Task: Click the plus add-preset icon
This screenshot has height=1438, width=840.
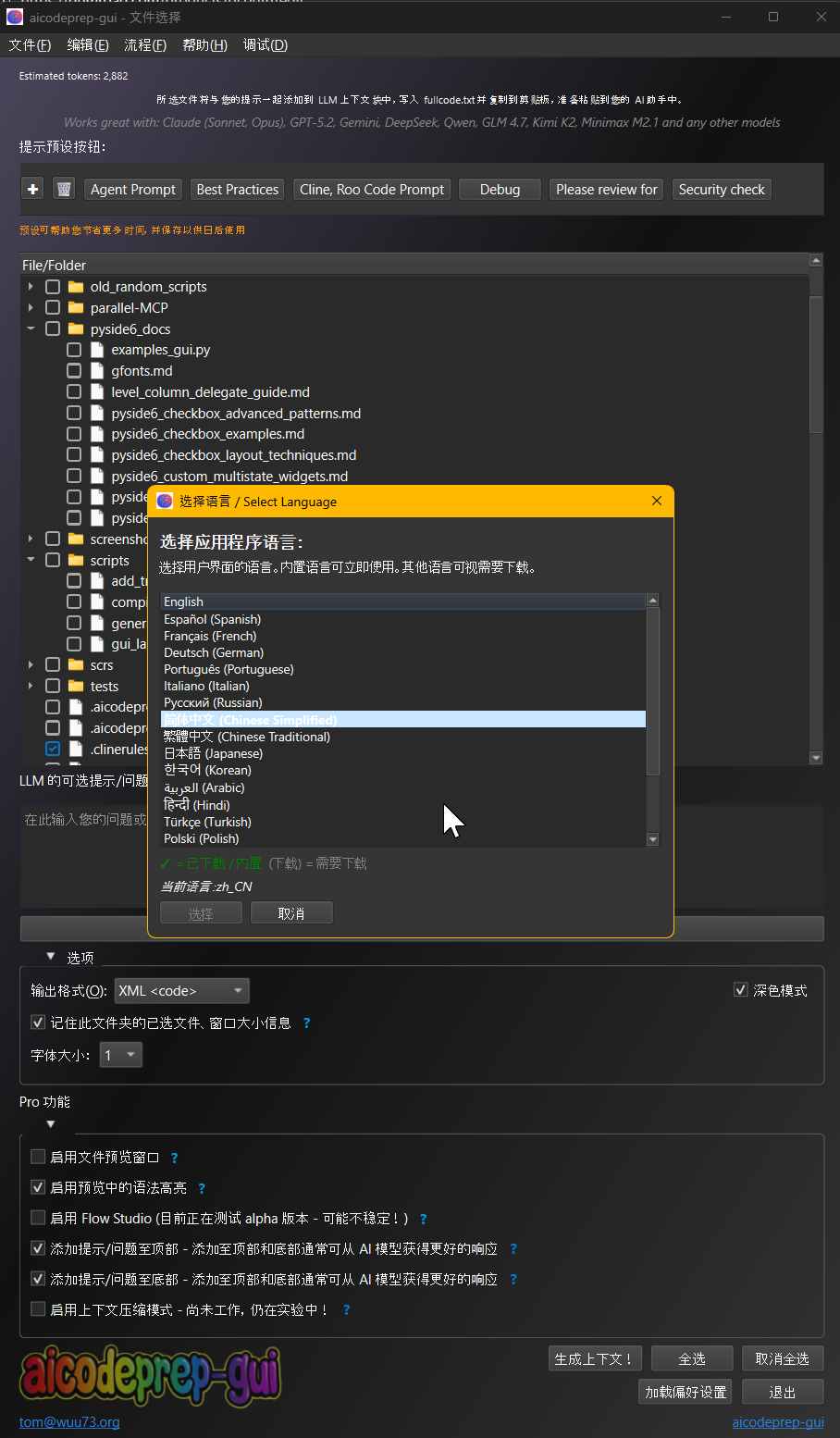Action: click(33, 189)
